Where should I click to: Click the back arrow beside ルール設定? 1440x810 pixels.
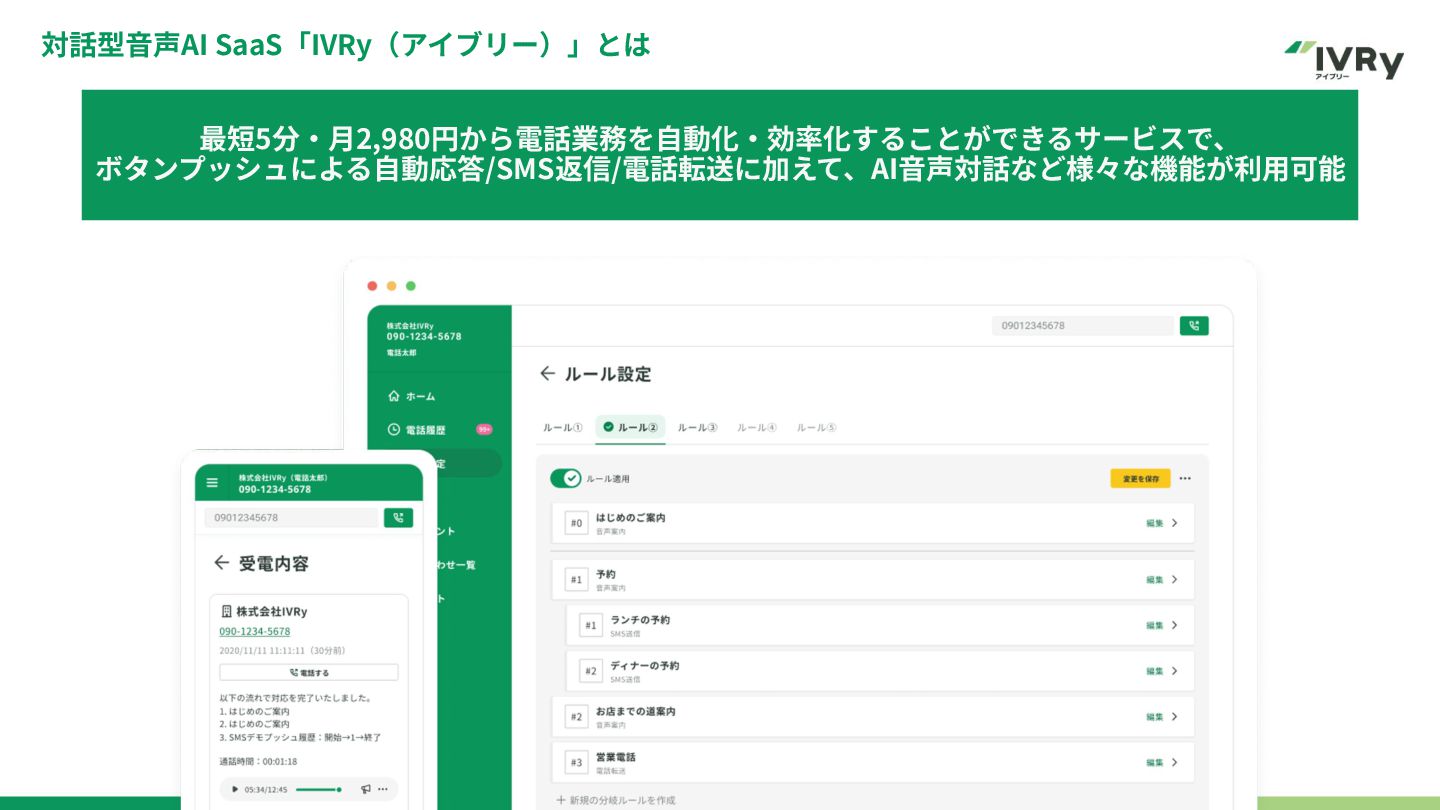click(547, 373)
